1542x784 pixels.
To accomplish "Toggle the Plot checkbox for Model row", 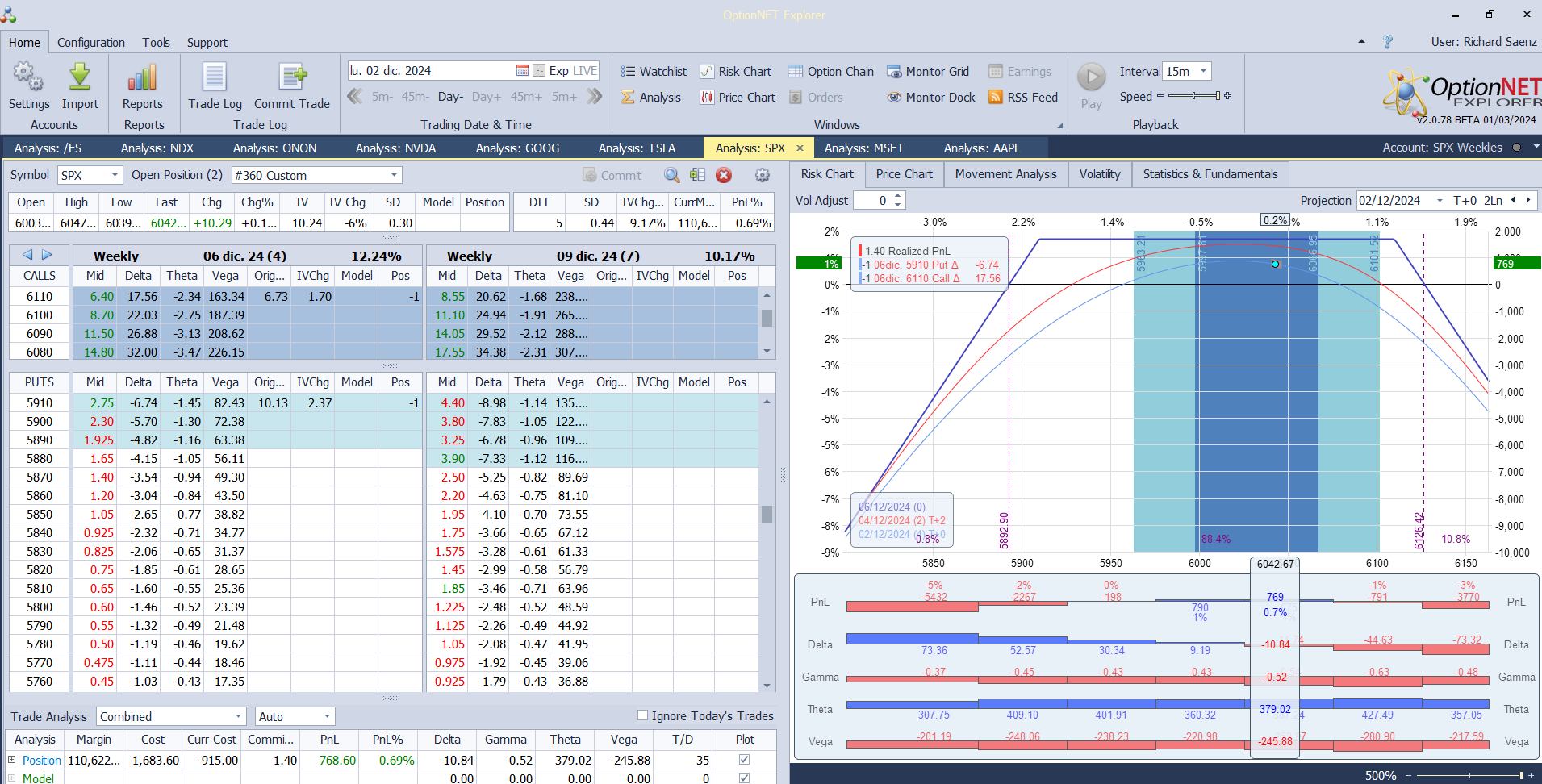I will coord(744,778).
